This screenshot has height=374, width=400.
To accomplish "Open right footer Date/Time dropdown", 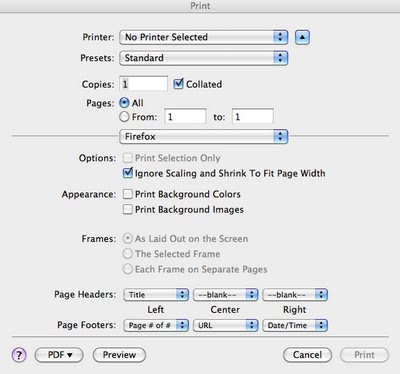I will coord(295,325).
